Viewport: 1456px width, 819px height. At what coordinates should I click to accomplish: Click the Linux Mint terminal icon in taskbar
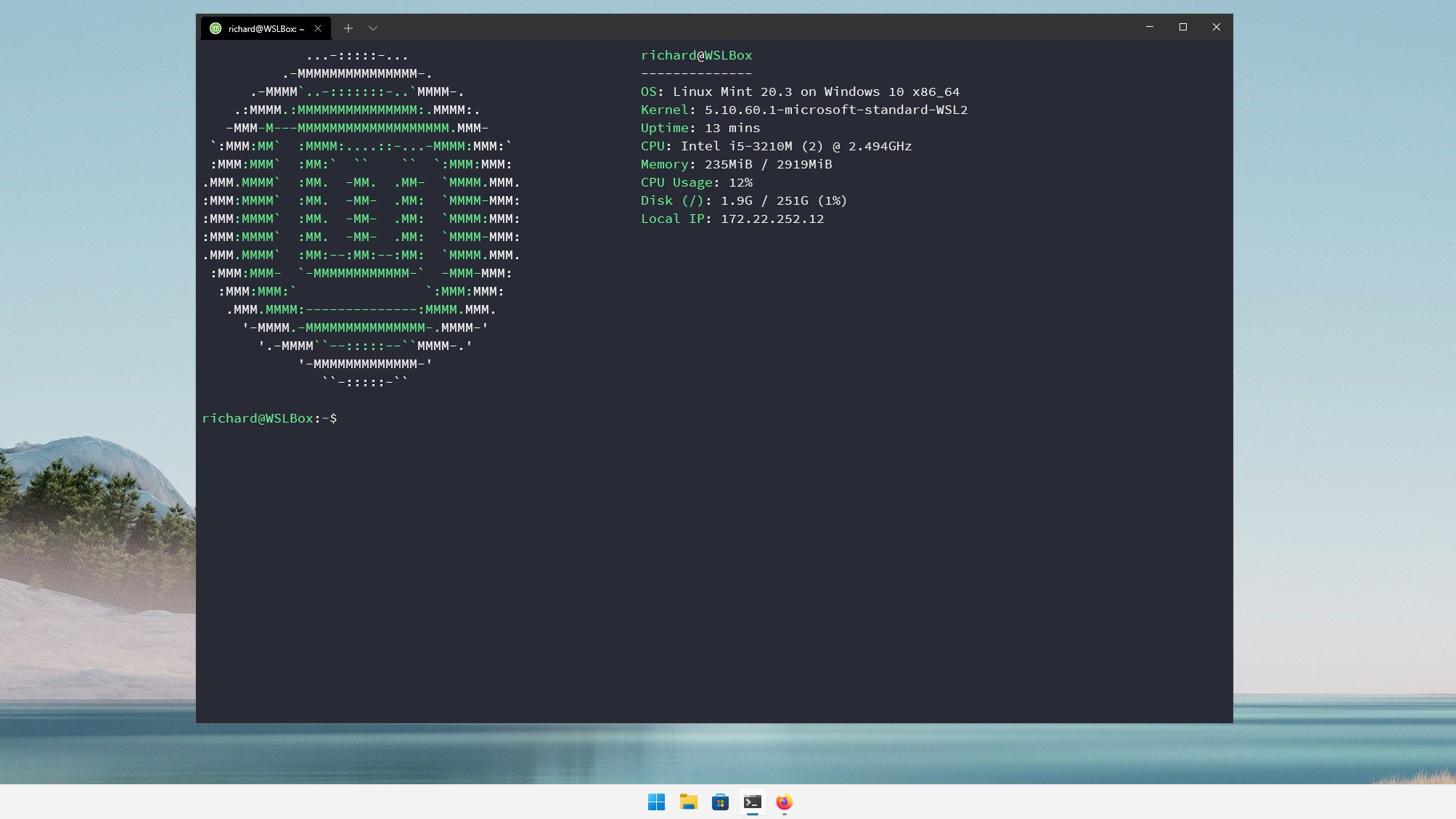click(752, 802)
